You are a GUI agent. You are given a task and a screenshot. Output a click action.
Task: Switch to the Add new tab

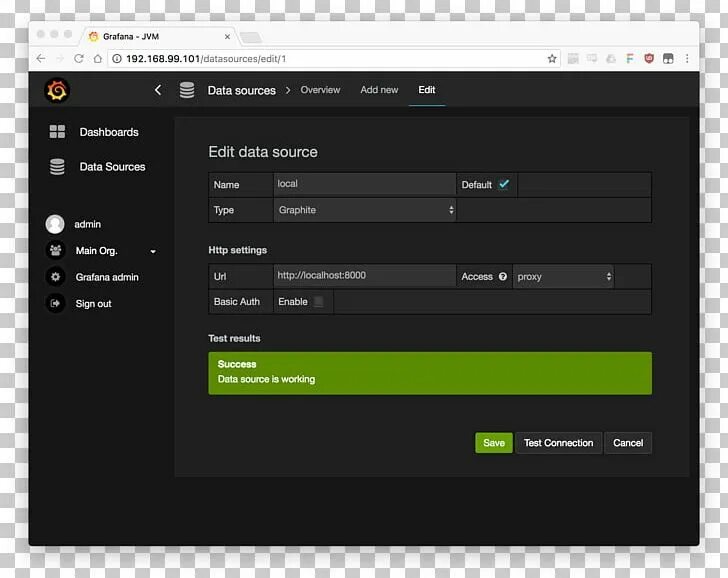(379, 90)
